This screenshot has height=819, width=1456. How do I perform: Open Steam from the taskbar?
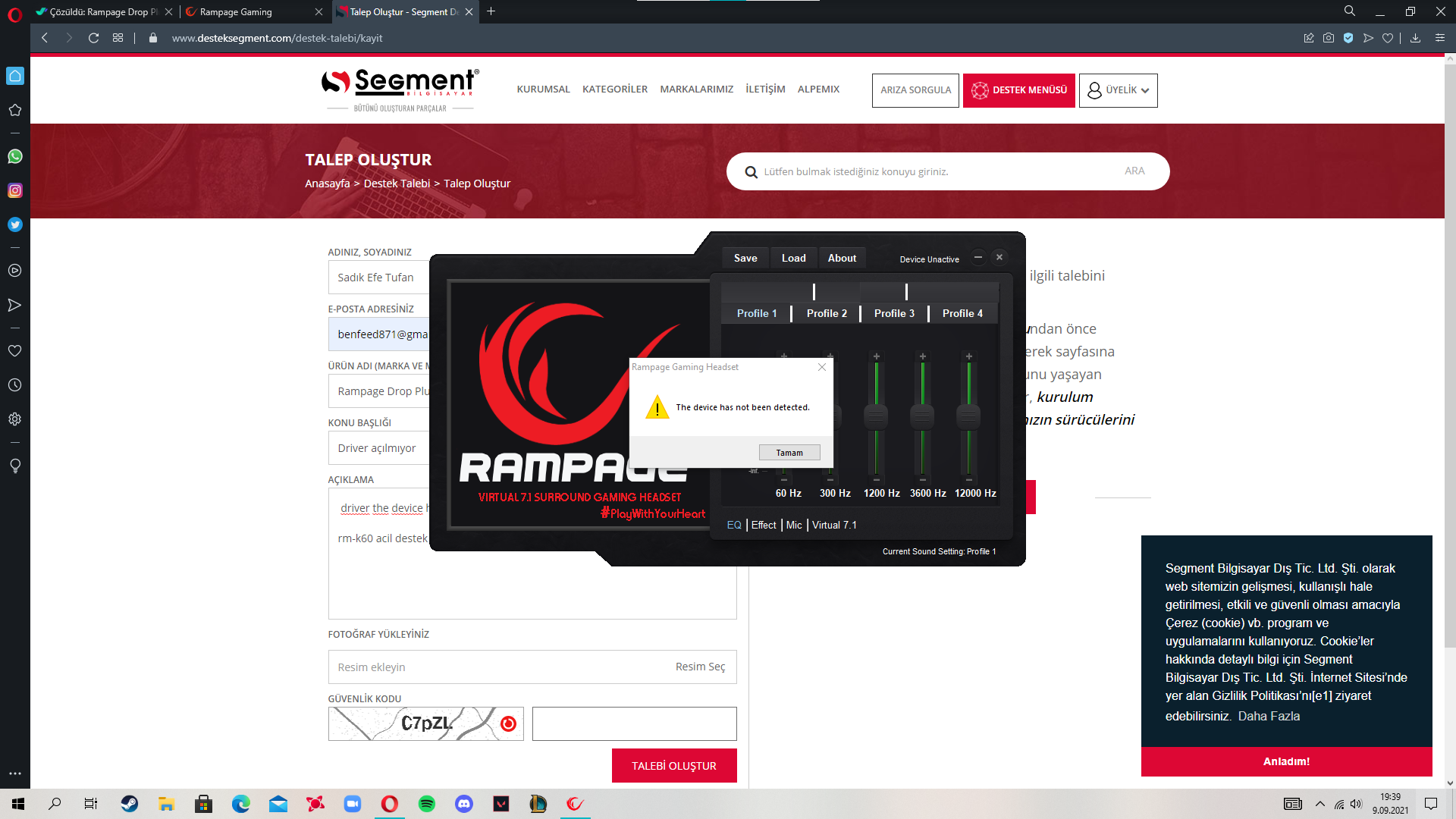130,804
